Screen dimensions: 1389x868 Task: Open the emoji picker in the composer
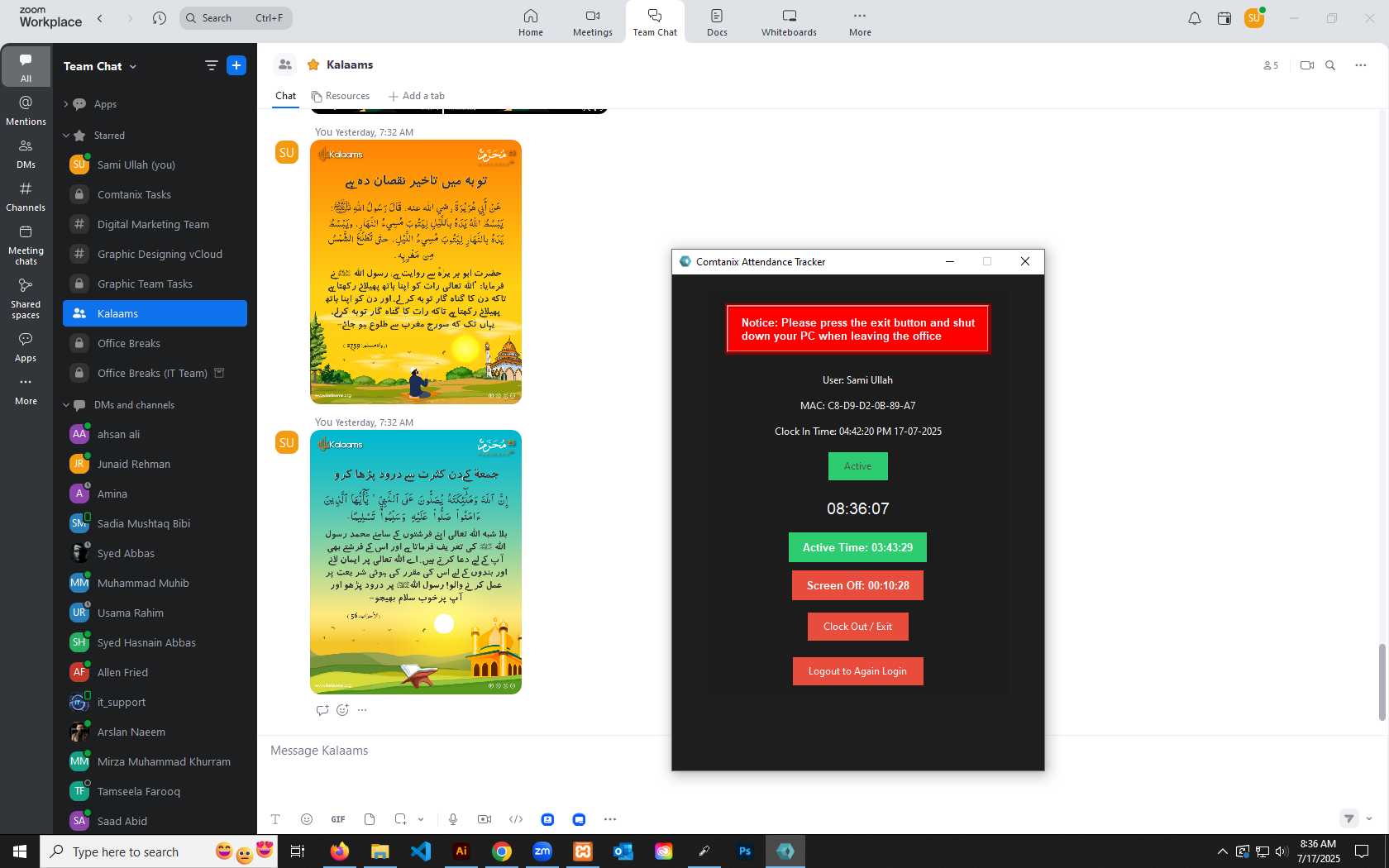point(307,819)
